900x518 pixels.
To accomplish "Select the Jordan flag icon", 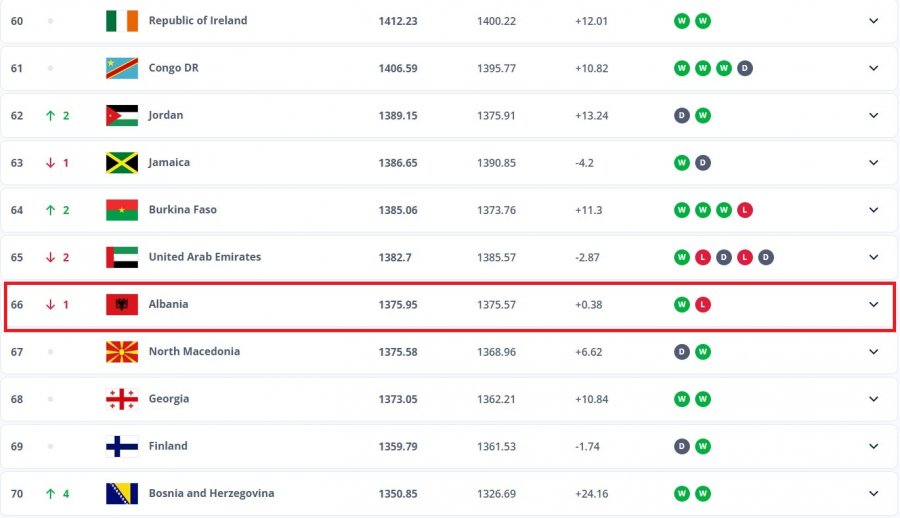I will [x=122, y=115].
